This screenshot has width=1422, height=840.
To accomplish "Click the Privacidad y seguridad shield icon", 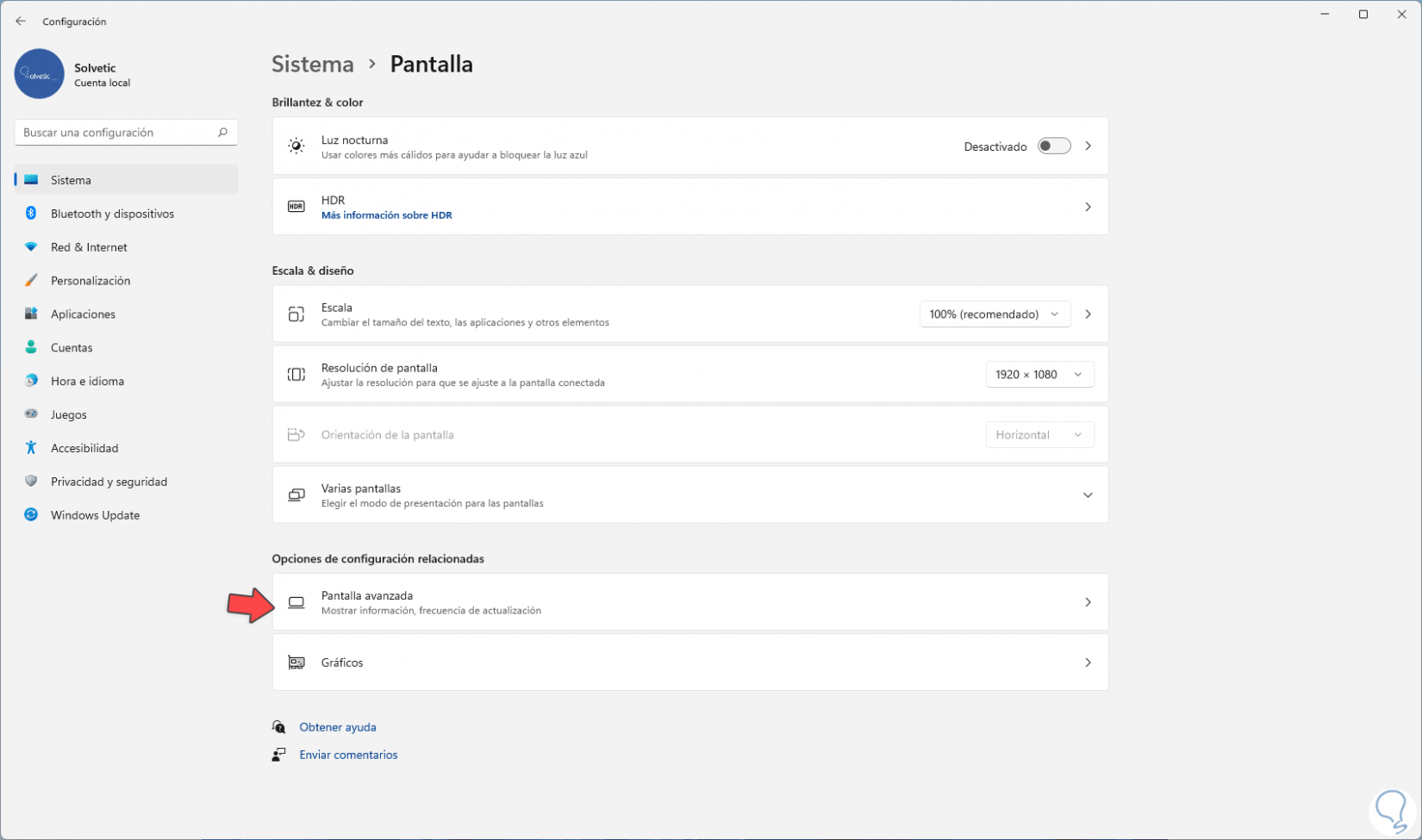I will tap(31, 482).
